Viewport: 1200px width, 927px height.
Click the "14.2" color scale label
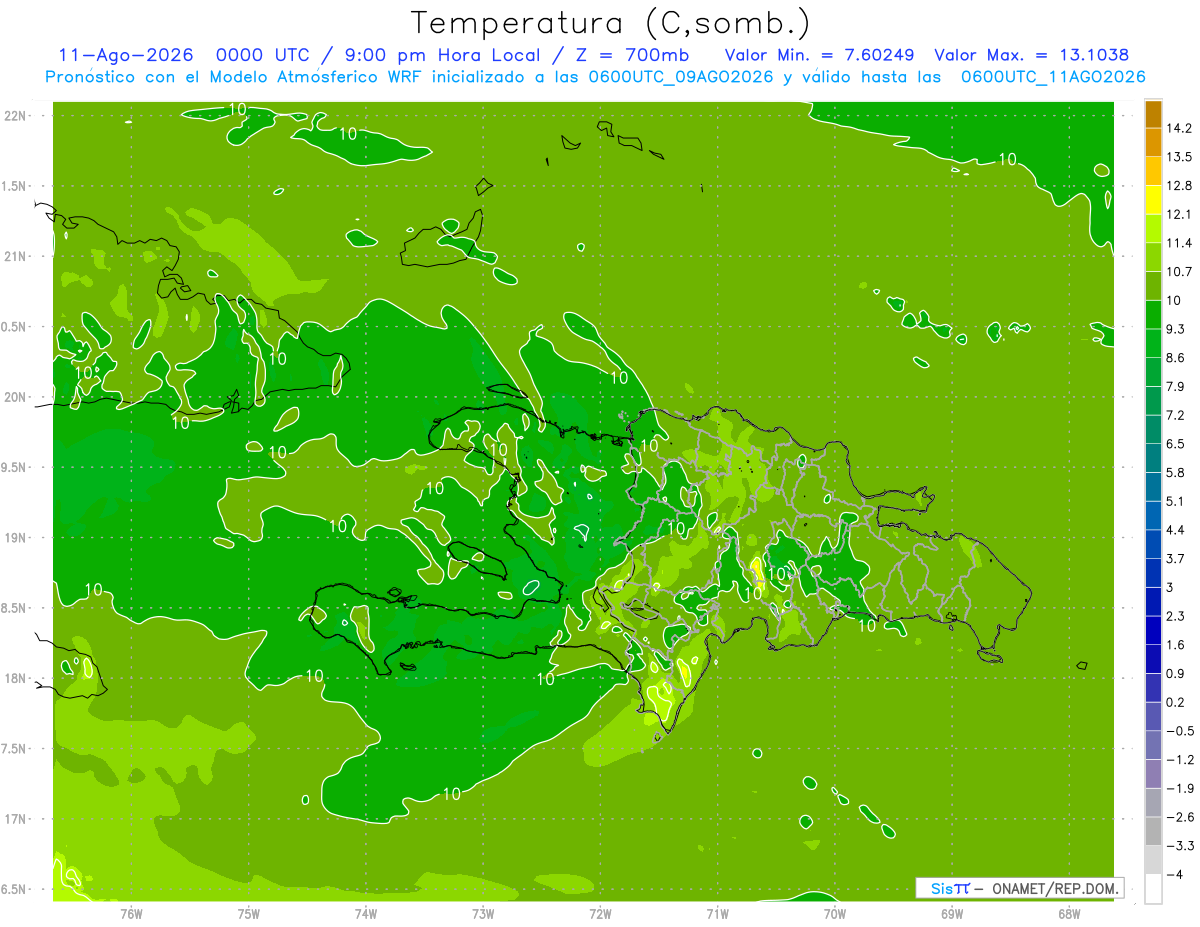tap(1178, 128)
